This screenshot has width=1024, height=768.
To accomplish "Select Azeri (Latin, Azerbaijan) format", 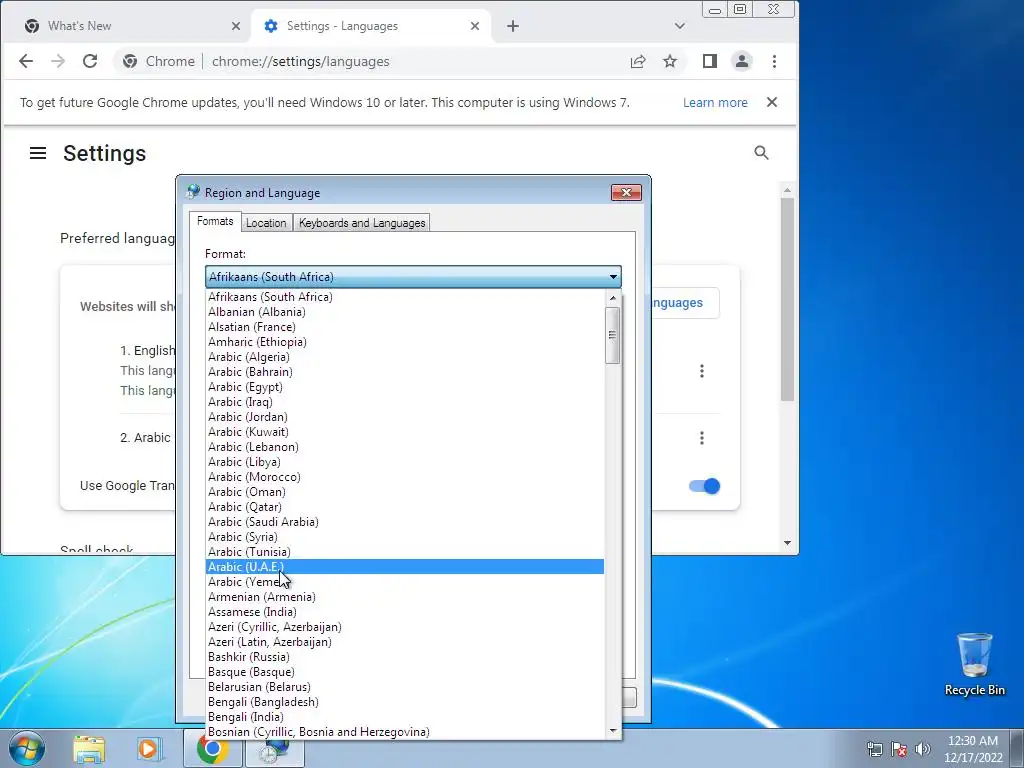I will point(405,642).
